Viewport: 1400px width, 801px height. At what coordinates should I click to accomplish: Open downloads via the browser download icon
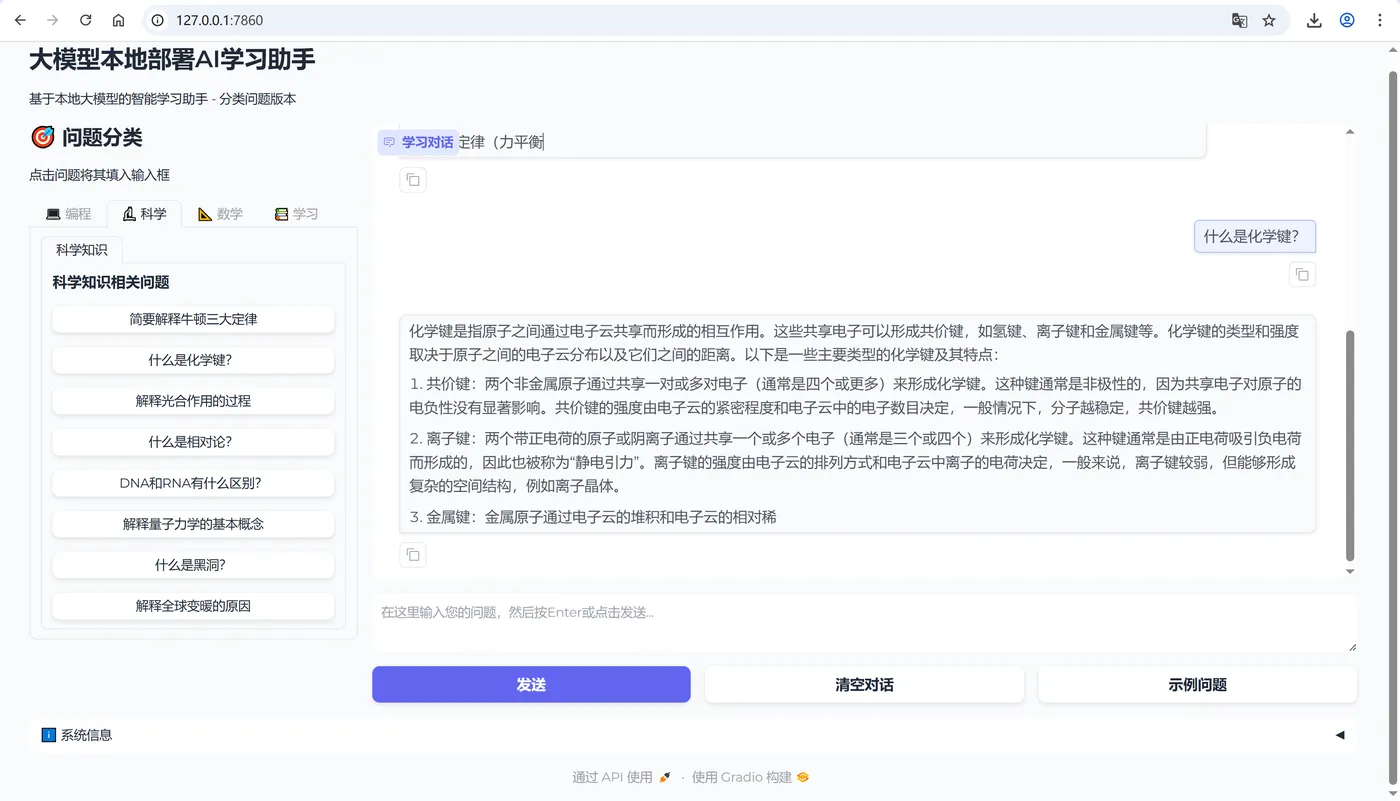(x=1314, y=19)
